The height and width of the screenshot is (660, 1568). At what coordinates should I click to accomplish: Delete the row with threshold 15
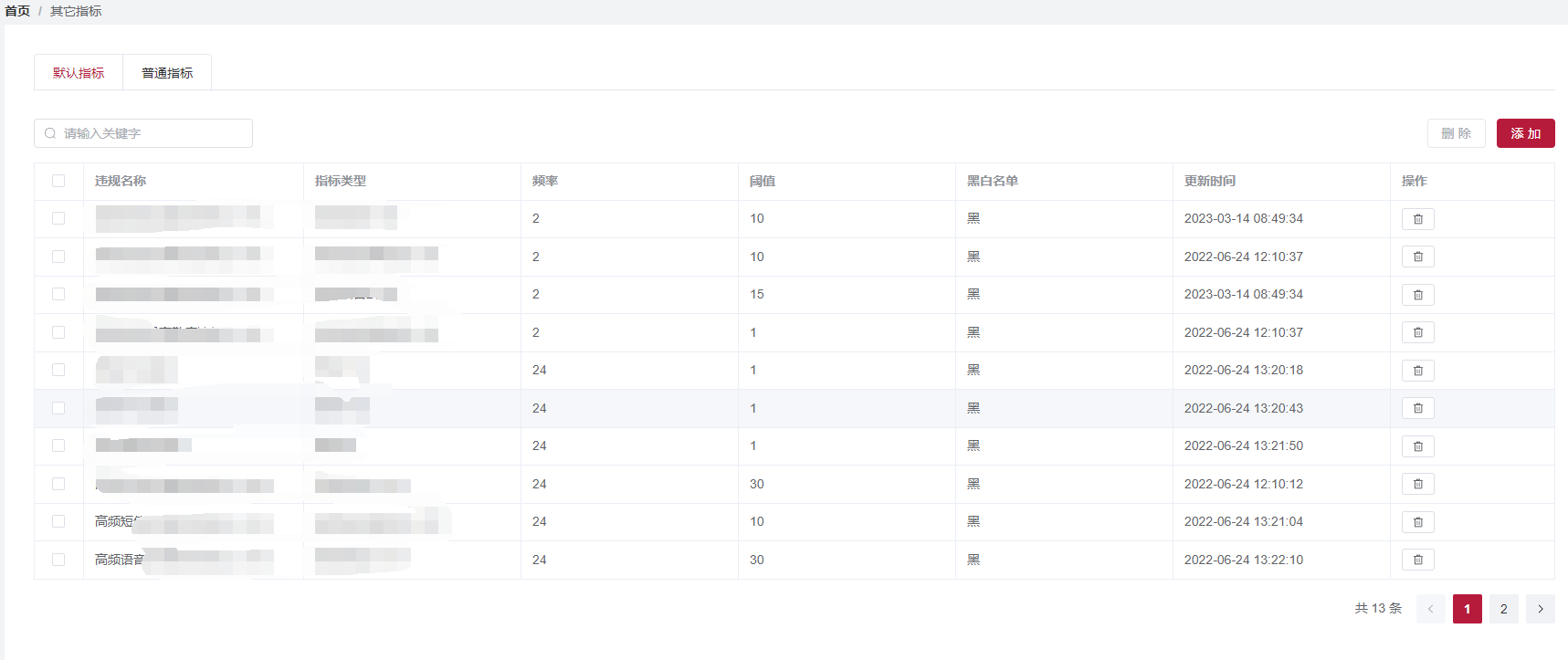tap(1417, 295)
